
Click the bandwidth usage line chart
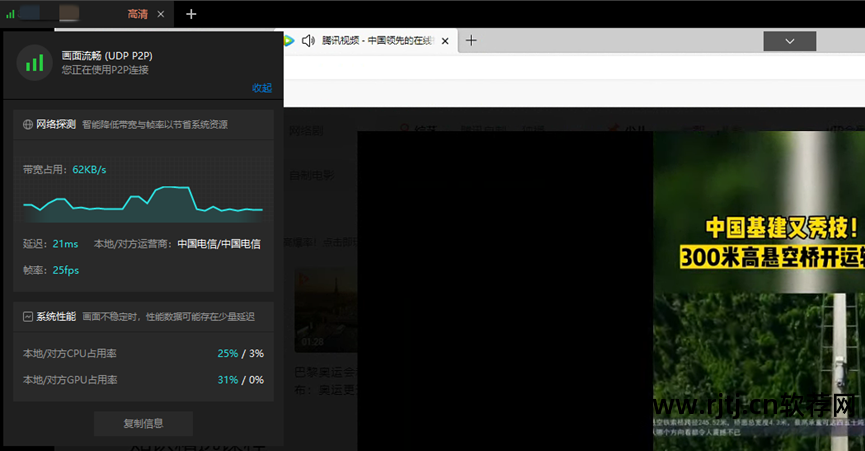pyautogui.click(x=143, y=204)
